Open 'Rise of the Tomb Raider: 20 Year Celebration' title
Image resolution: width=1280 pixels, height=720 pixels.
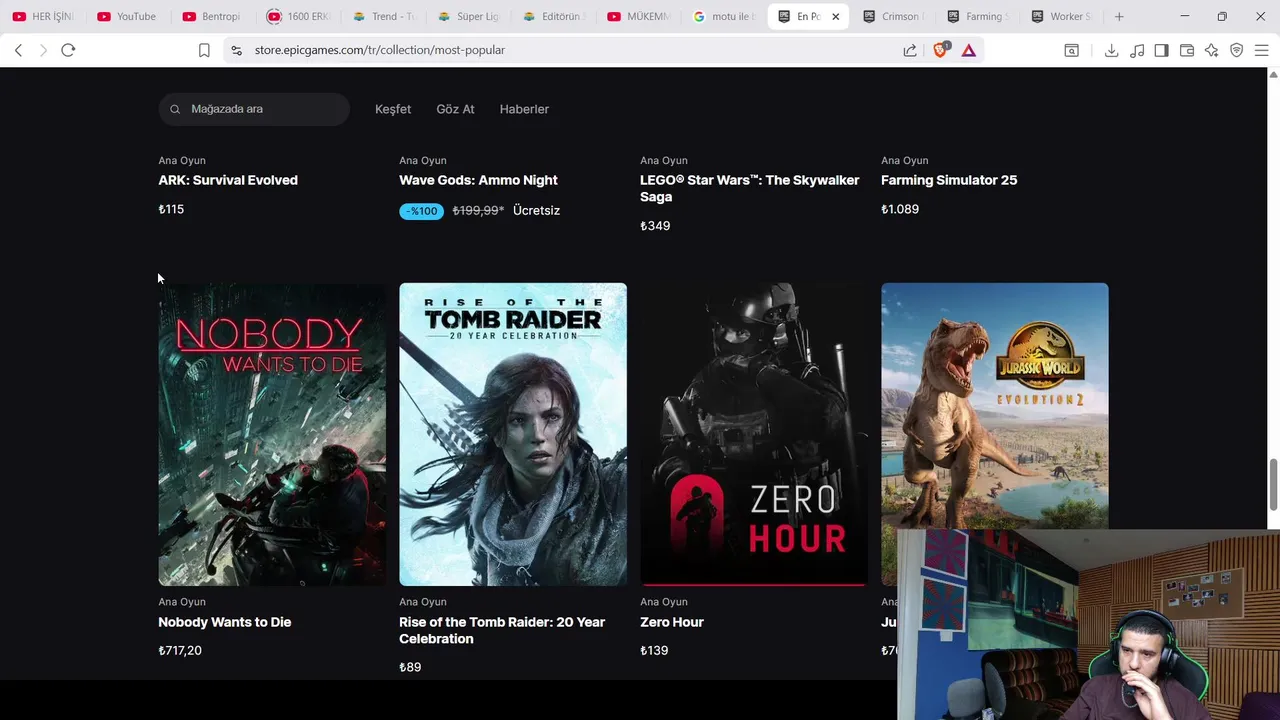(502, 630)
